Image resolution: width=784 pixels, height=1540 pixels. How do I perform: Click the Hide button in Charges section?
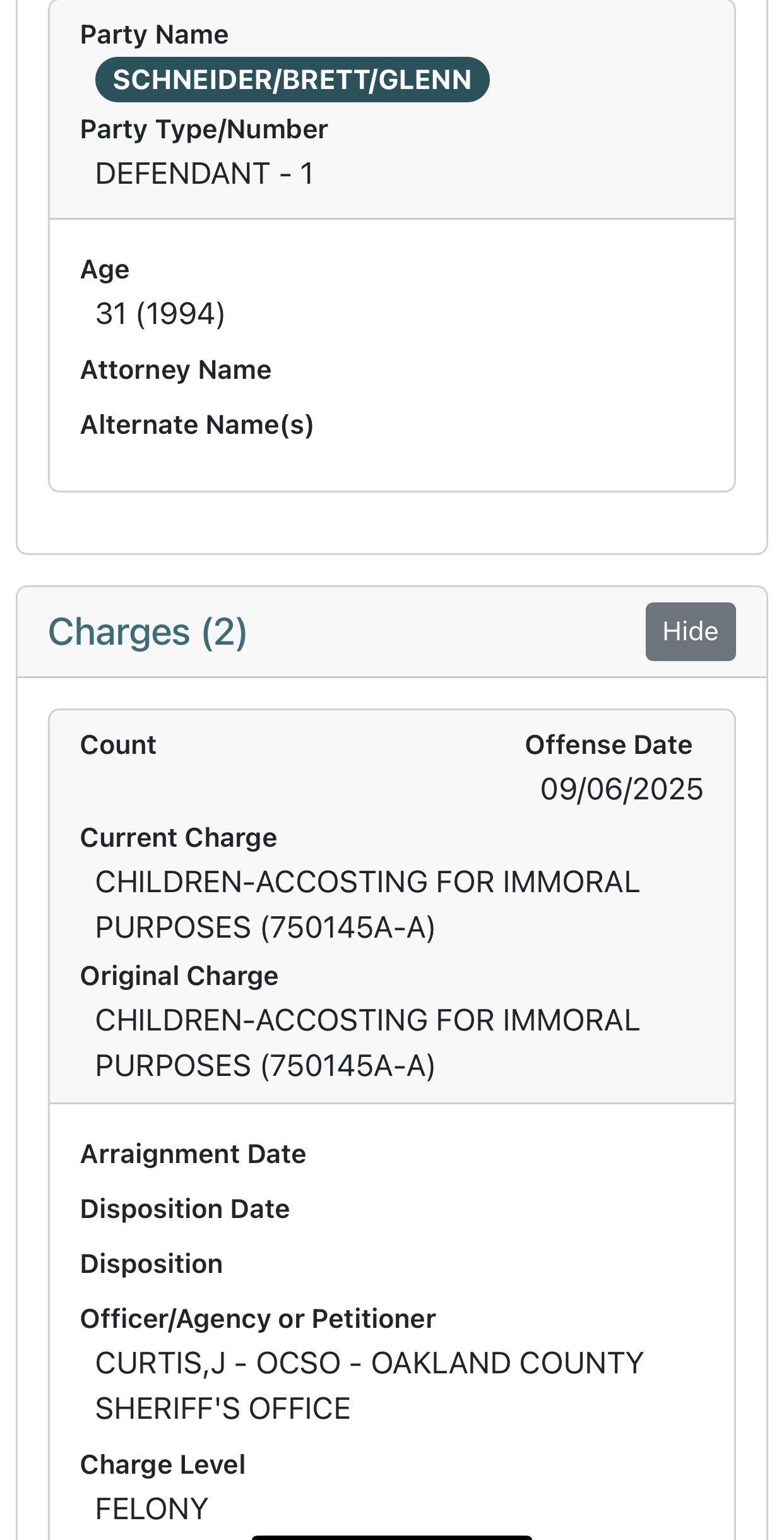(x=690, y=631)
